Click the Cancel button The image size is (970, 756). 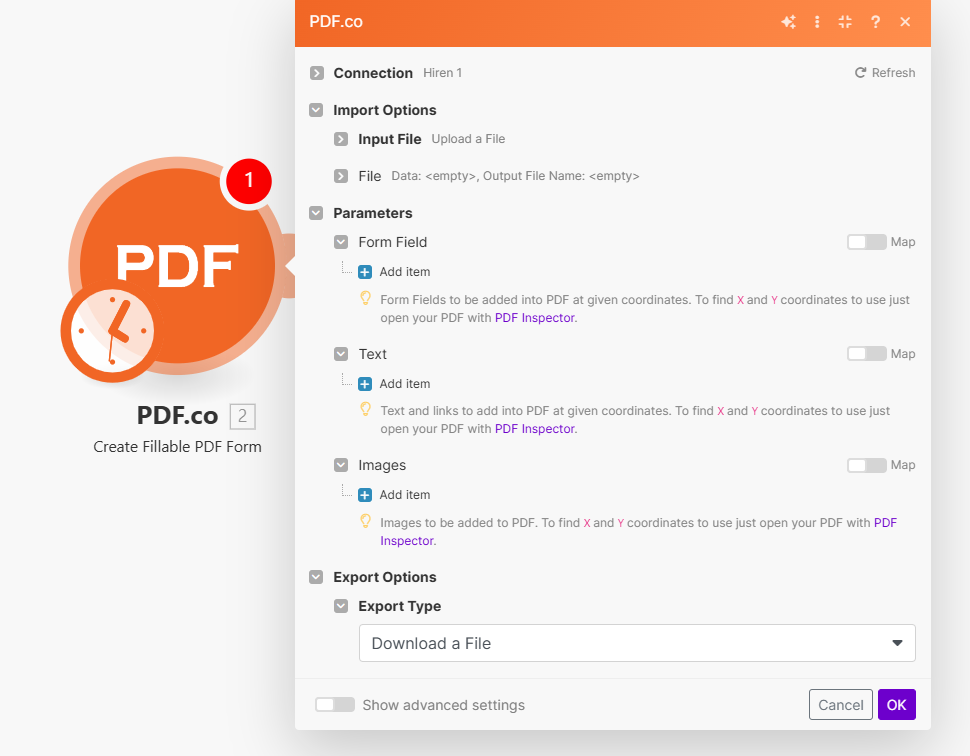point(841,705)
